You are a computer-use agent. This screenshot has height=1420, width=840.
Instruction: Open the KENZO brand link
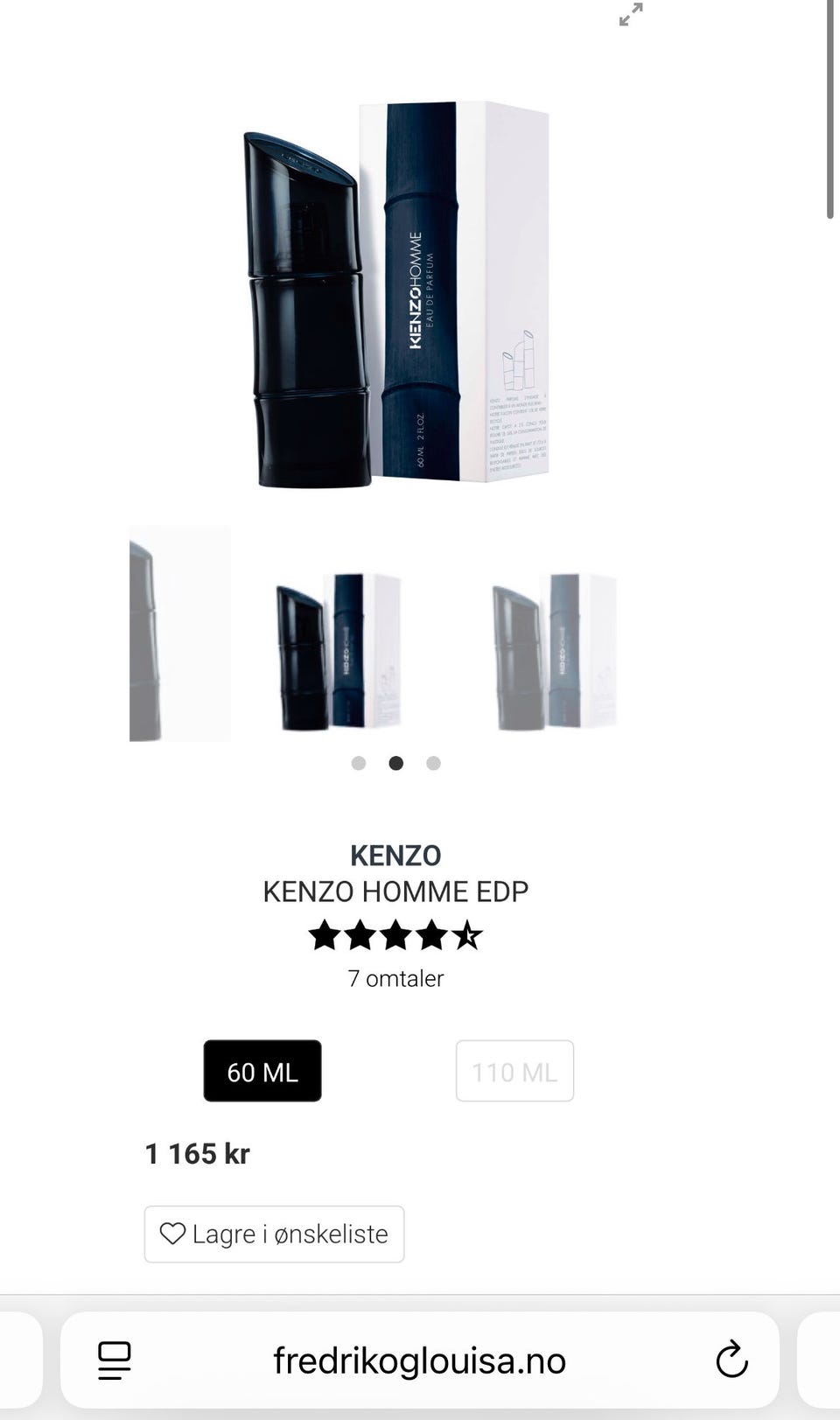click(x=395, y=855)
